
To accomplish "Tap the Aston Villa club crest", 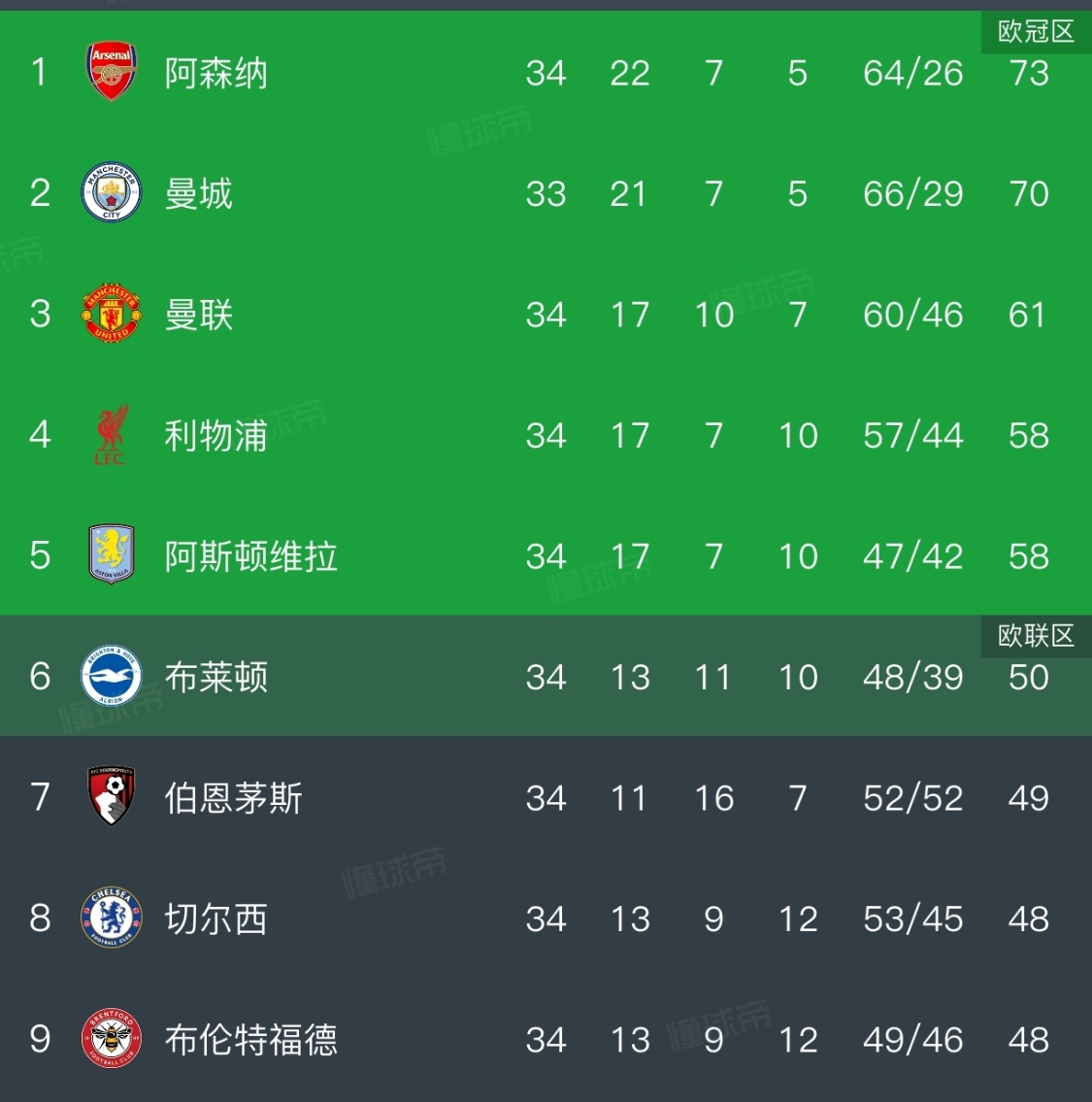I will tap(112, 555).
